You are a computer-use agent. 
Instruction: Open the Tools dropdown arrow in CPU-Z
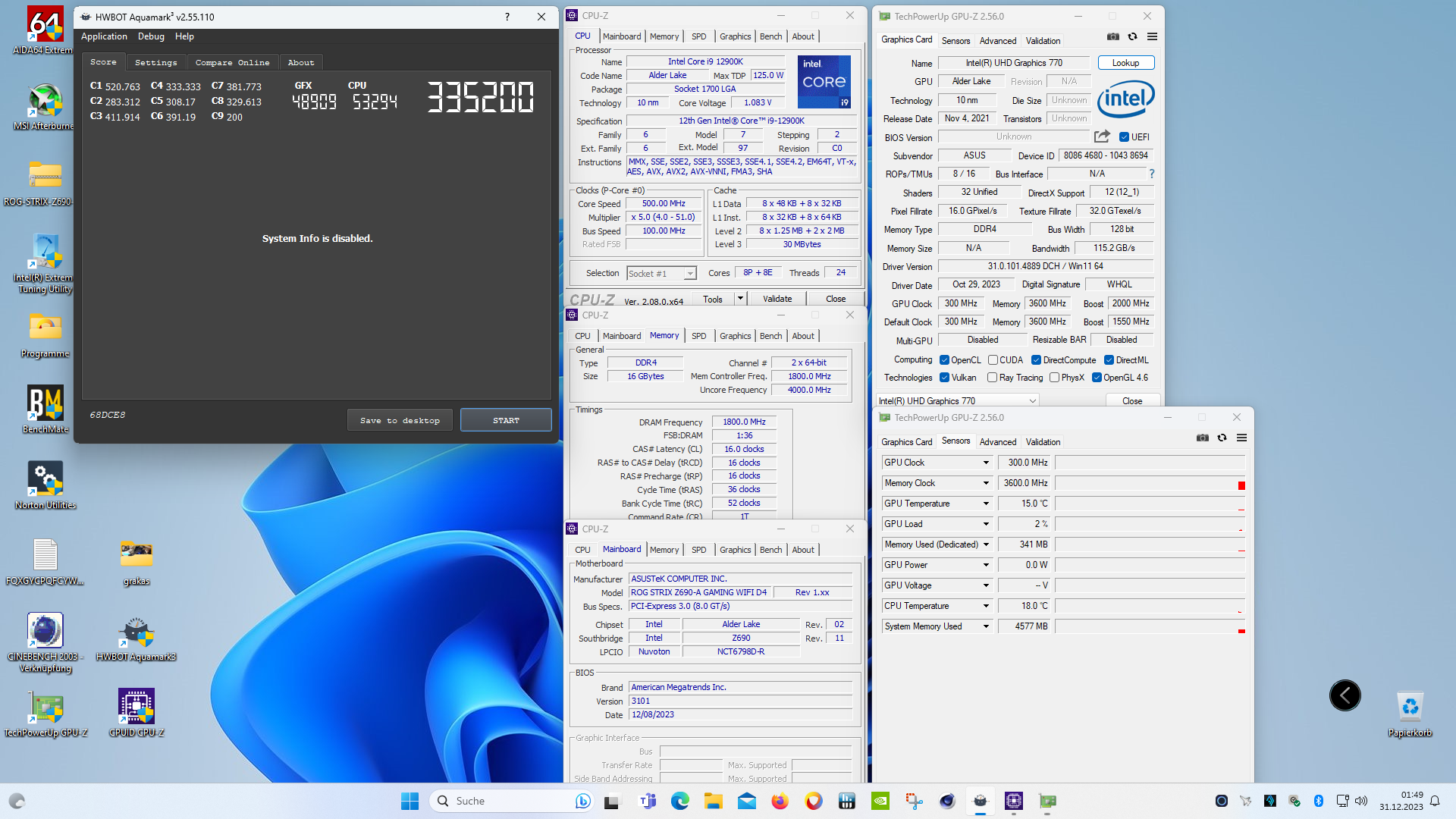coord(740,299)
